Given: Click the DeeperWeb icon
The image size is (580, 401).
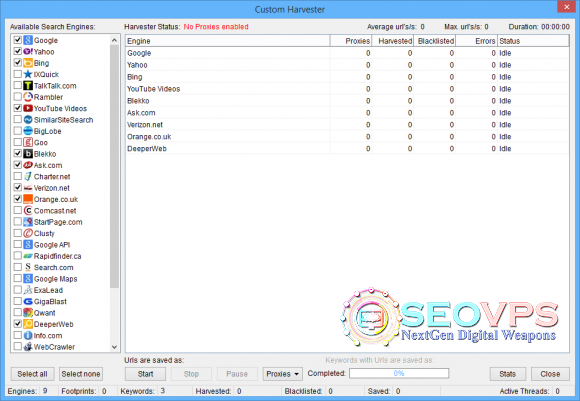Looking at the screenshot, I should tap(28, 324).
